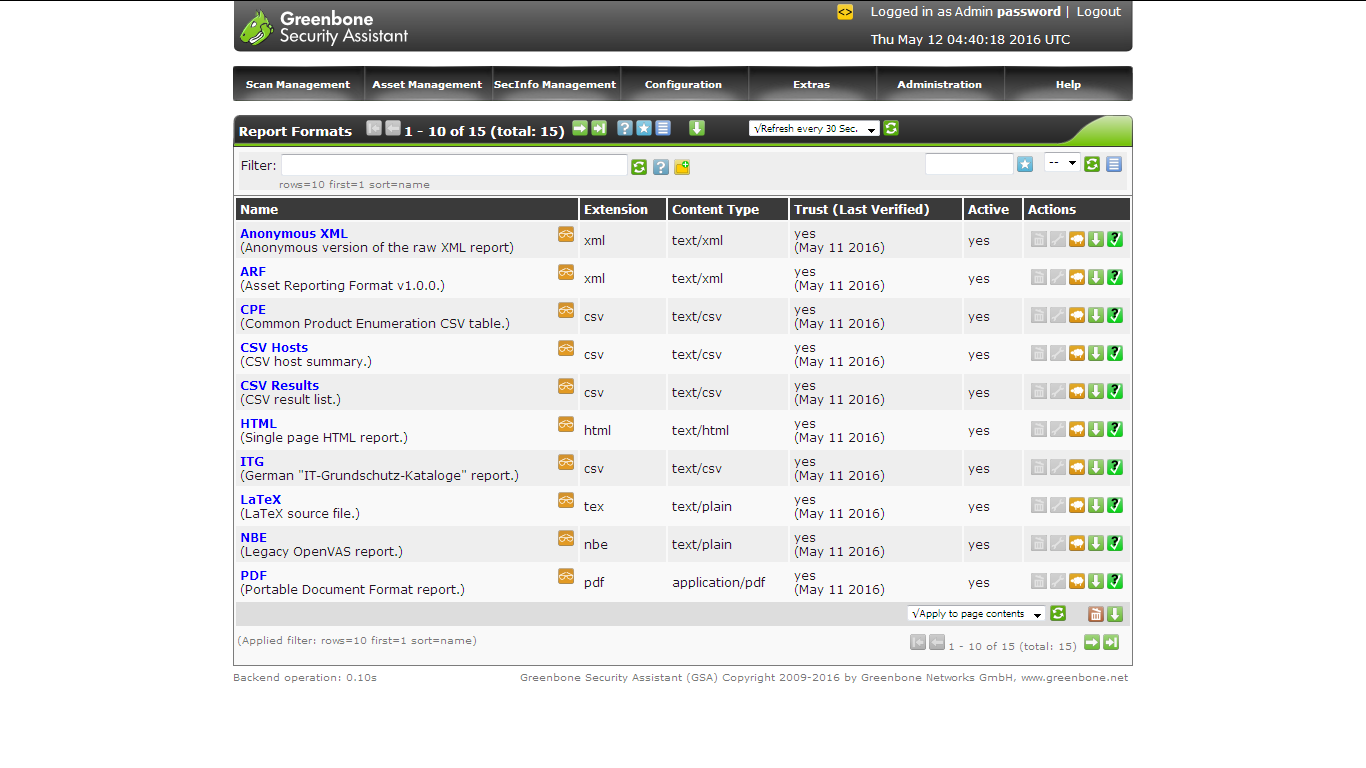
Task: Click trash icon in ITG row
Action: click(x=1039, y=467)
